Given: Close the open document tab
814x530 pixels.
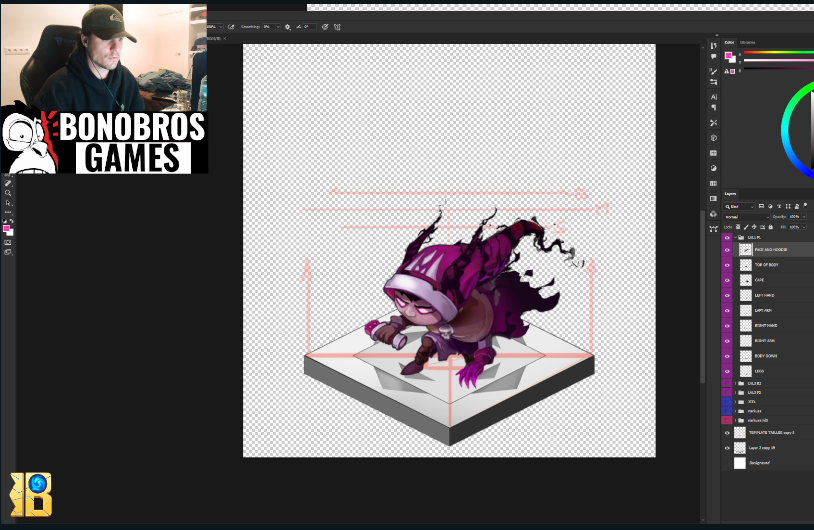Looking at the screenshot, I should pos(225,38).
